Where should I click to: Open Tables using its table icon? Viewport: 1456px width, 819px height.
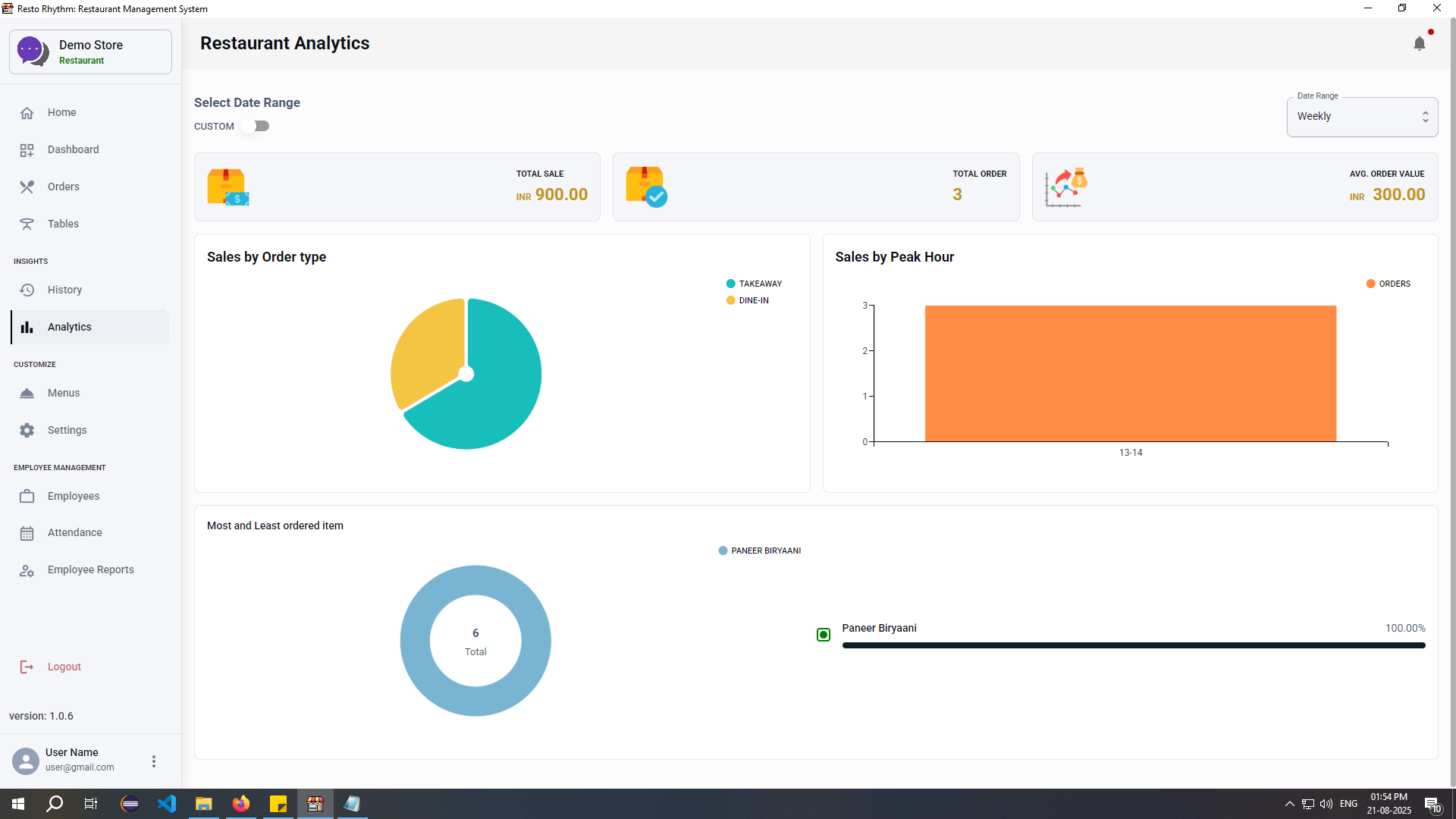27,224
